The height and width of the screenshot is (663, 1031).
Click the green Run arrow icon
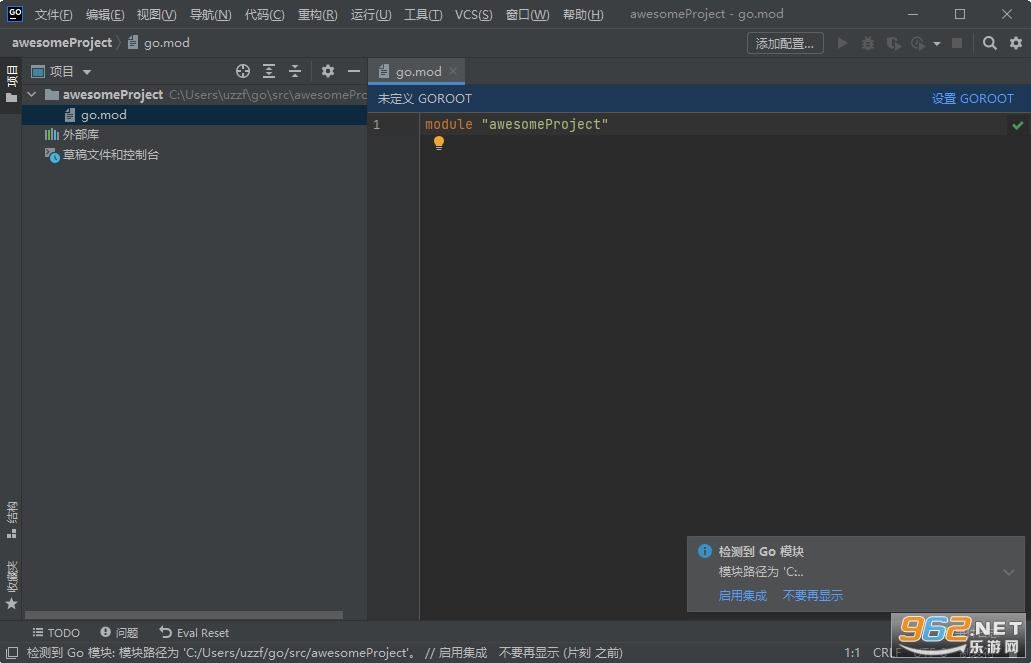(842, 43)
